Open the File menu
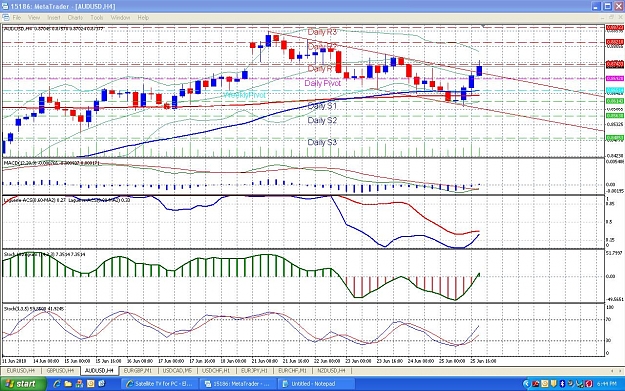 [17, 18]
